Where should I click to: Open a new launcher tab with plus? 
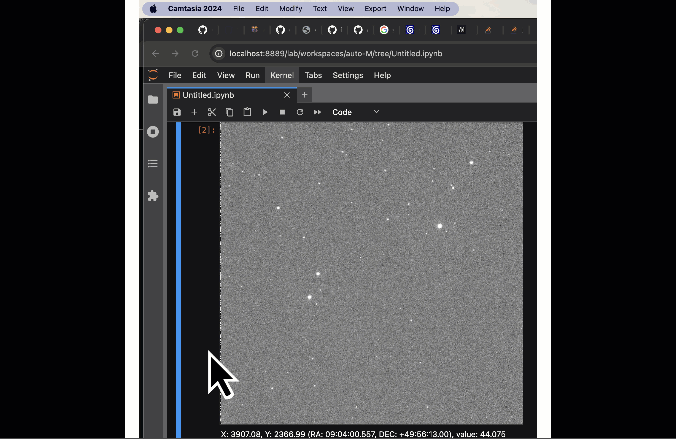pyautogui.click(x=304, y=94)
